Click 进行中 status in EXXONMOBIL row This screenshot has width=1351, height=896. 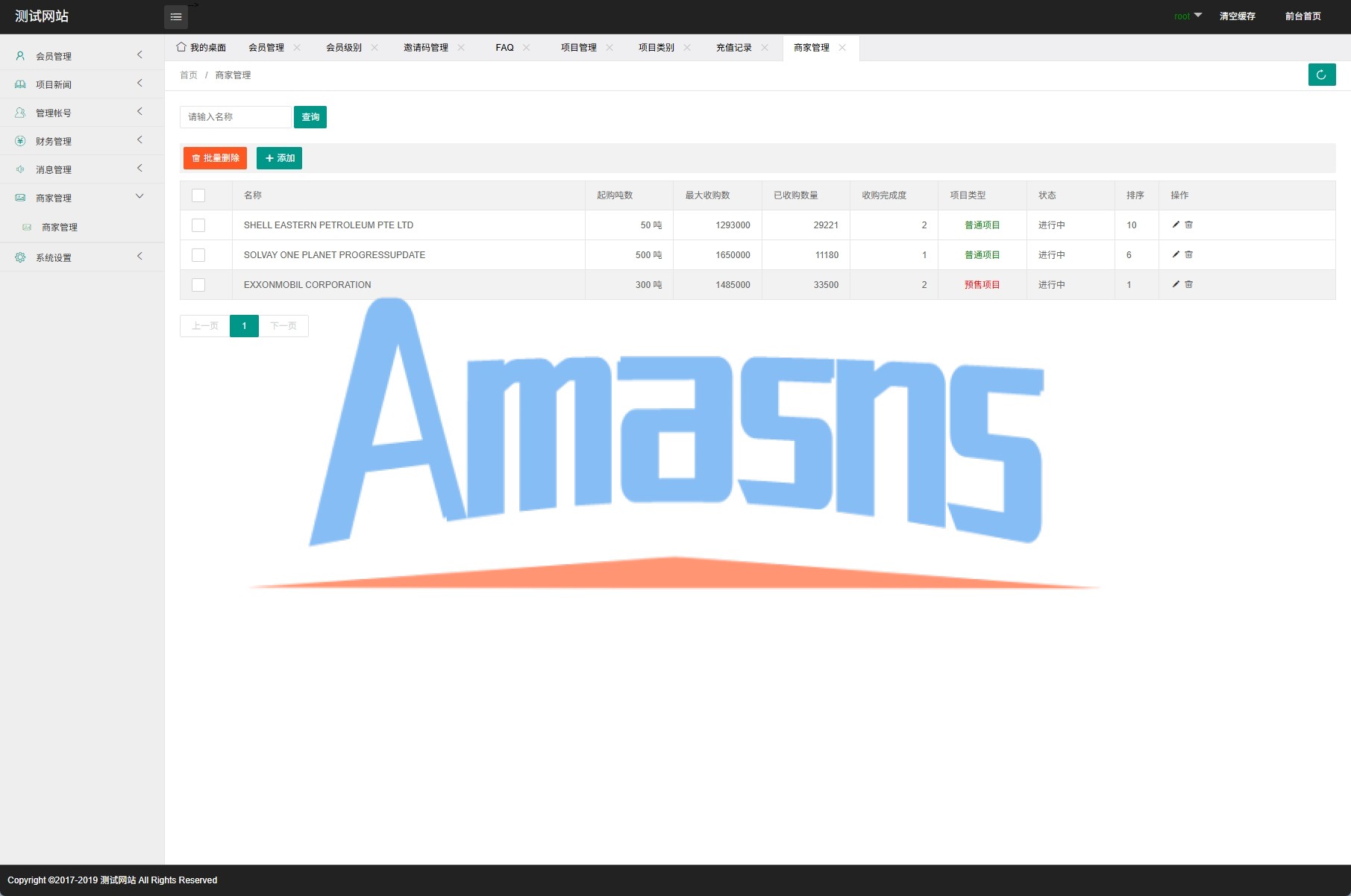1052,285
